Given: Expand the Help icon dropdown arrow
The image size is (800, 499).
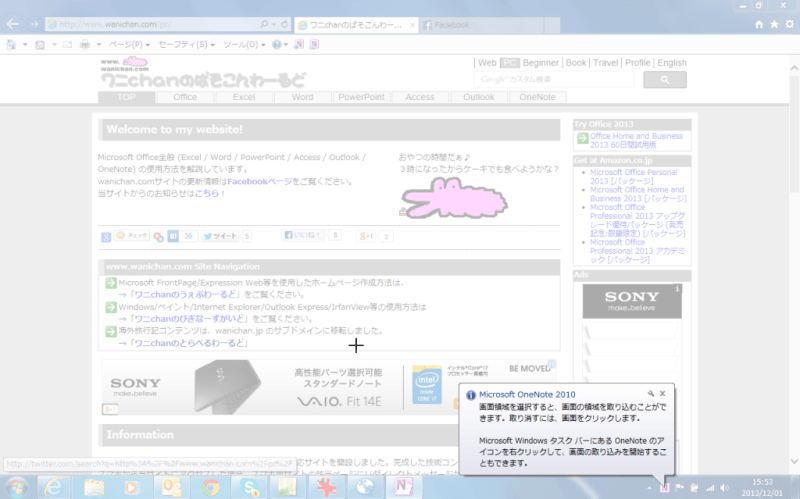Looking at the screenshot, I should [x=285, y=45].
